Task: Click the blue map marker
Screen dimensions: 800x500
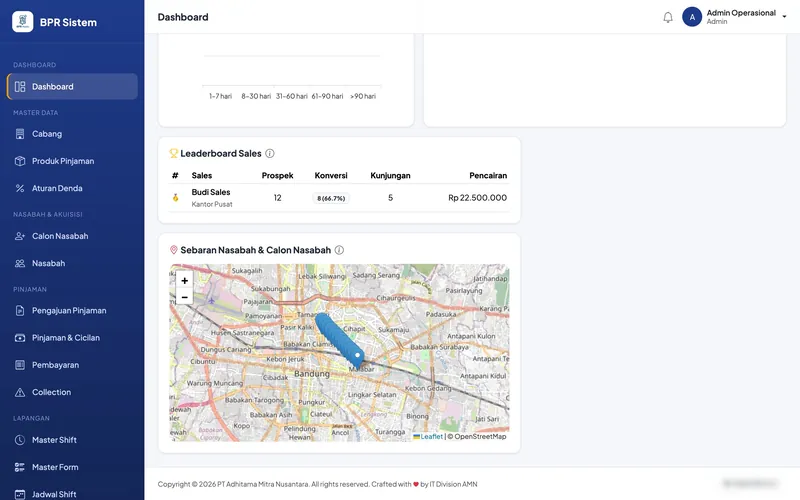Action: point(340,339)
